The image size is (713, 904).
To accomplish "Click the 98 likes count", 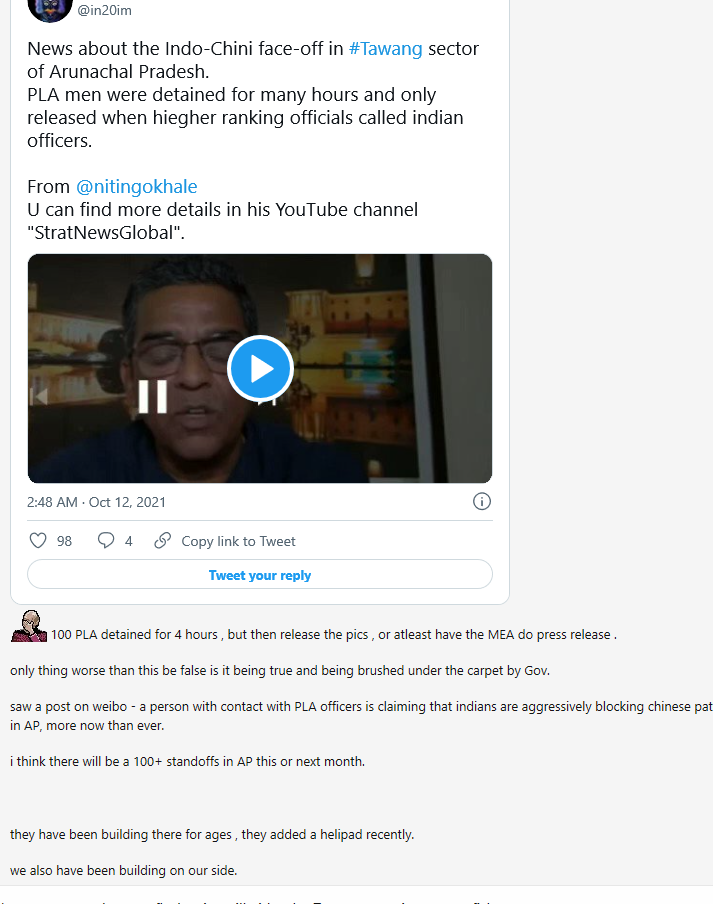I will click(65, 541).
